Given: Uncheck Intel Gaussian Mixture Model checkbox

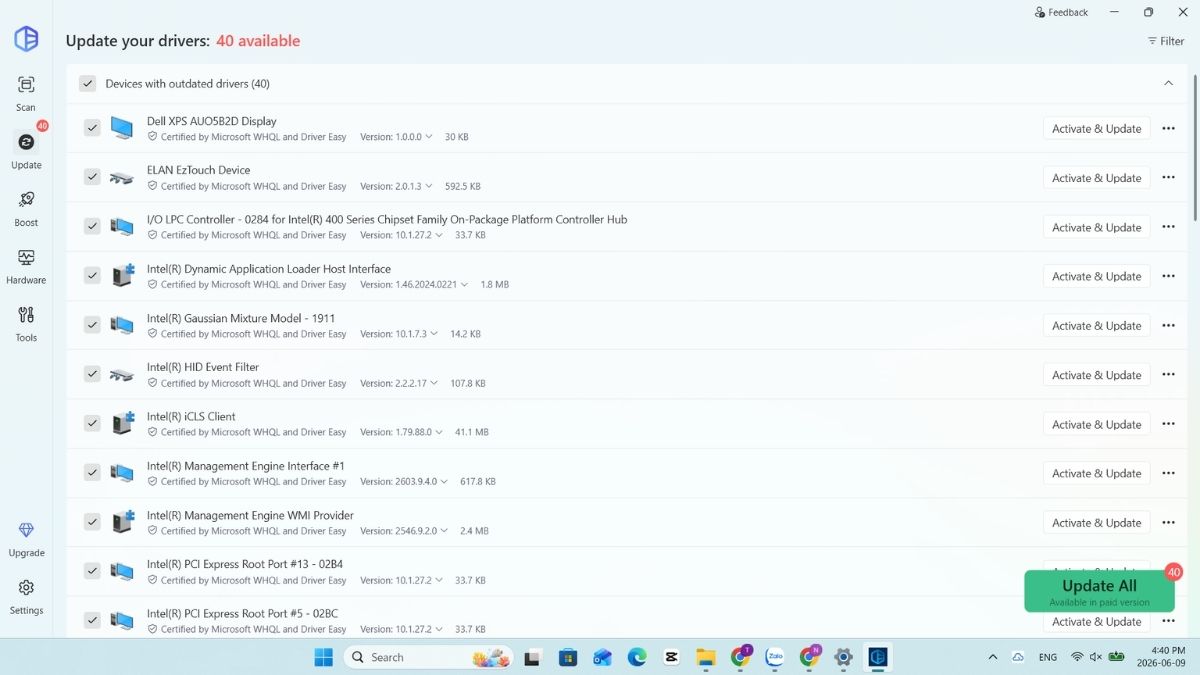Looking at the screenshot, I should (x=92, y=324).
